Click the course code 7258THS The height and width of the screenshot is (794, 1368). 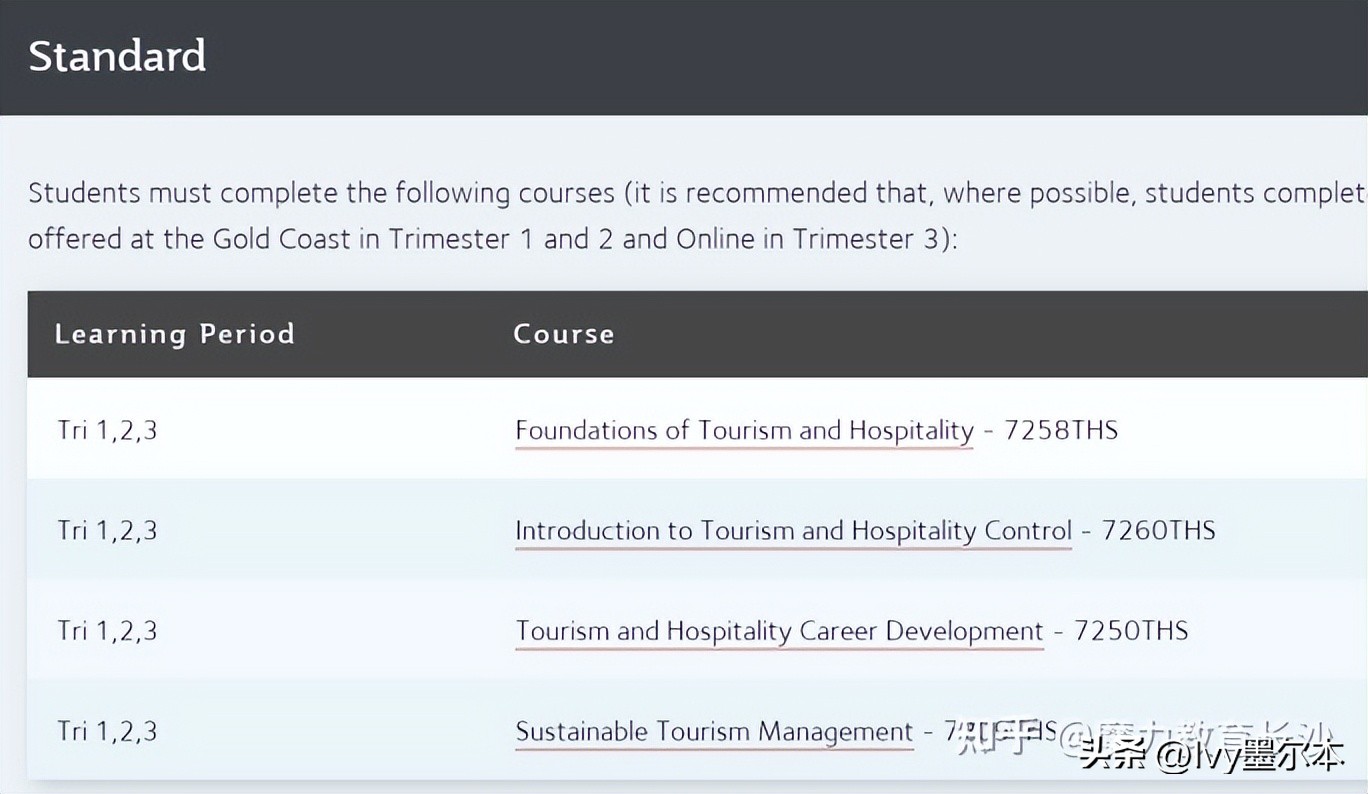click(1061, 431)
